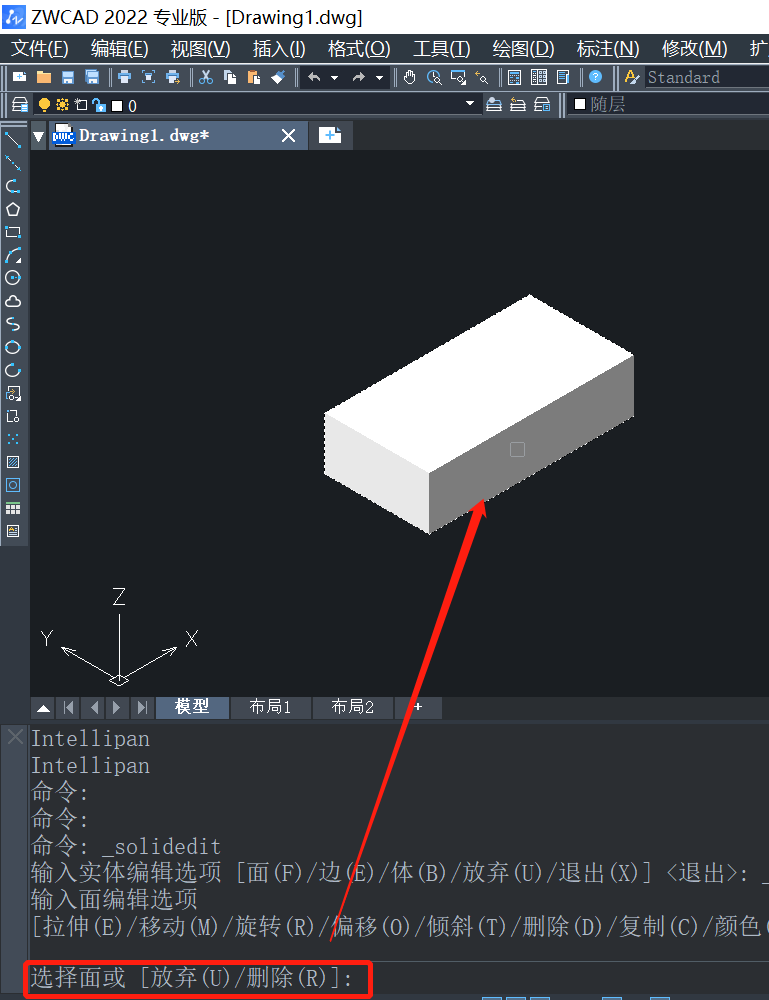The image size is (769, 1000).
Task: Click the Pan hand icon in toolbar
Action: (410, 77)
